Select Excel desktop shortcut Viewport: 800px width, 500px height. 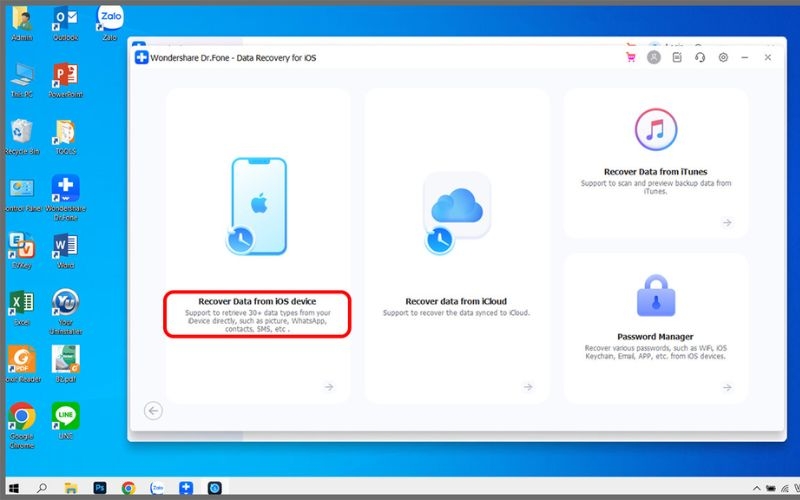coord(22,308)
